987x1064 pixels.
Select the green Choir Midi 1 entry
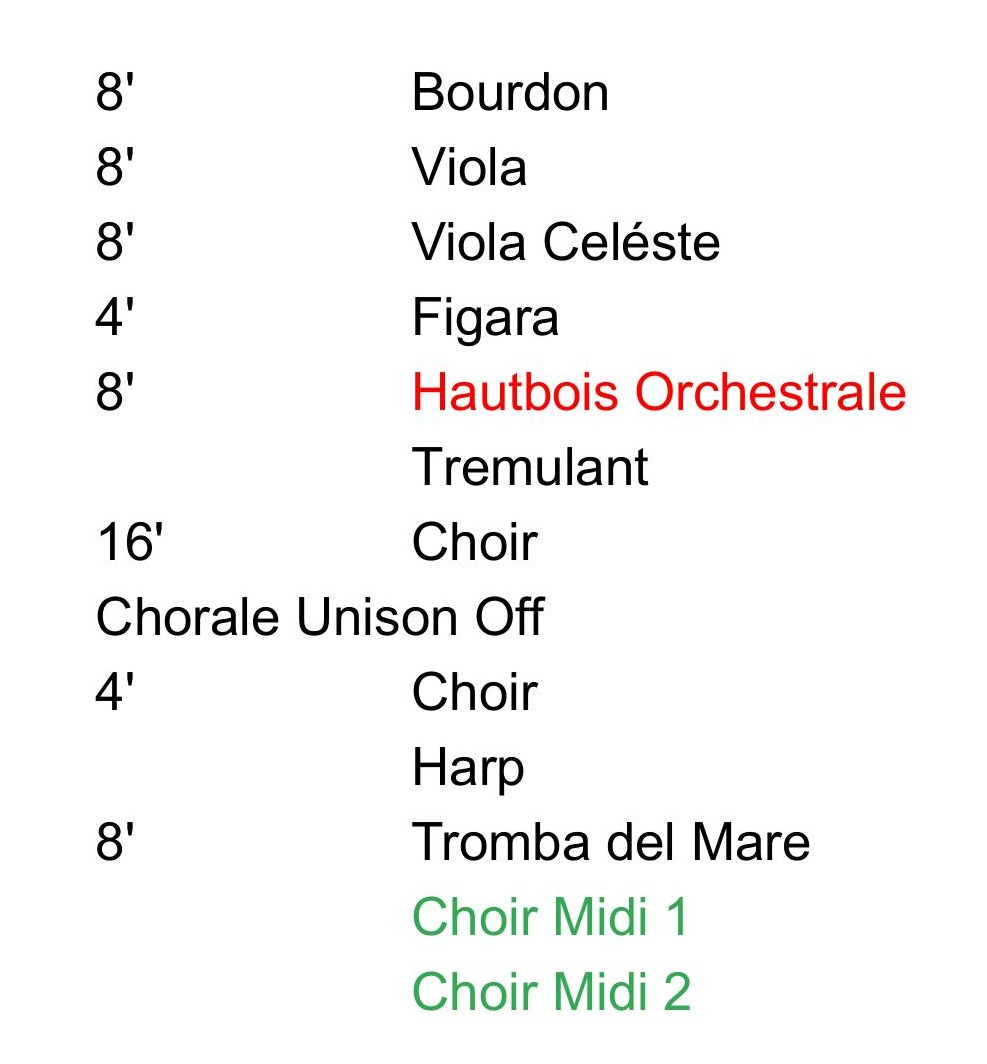pyautogui.click(x=550, y=918)
